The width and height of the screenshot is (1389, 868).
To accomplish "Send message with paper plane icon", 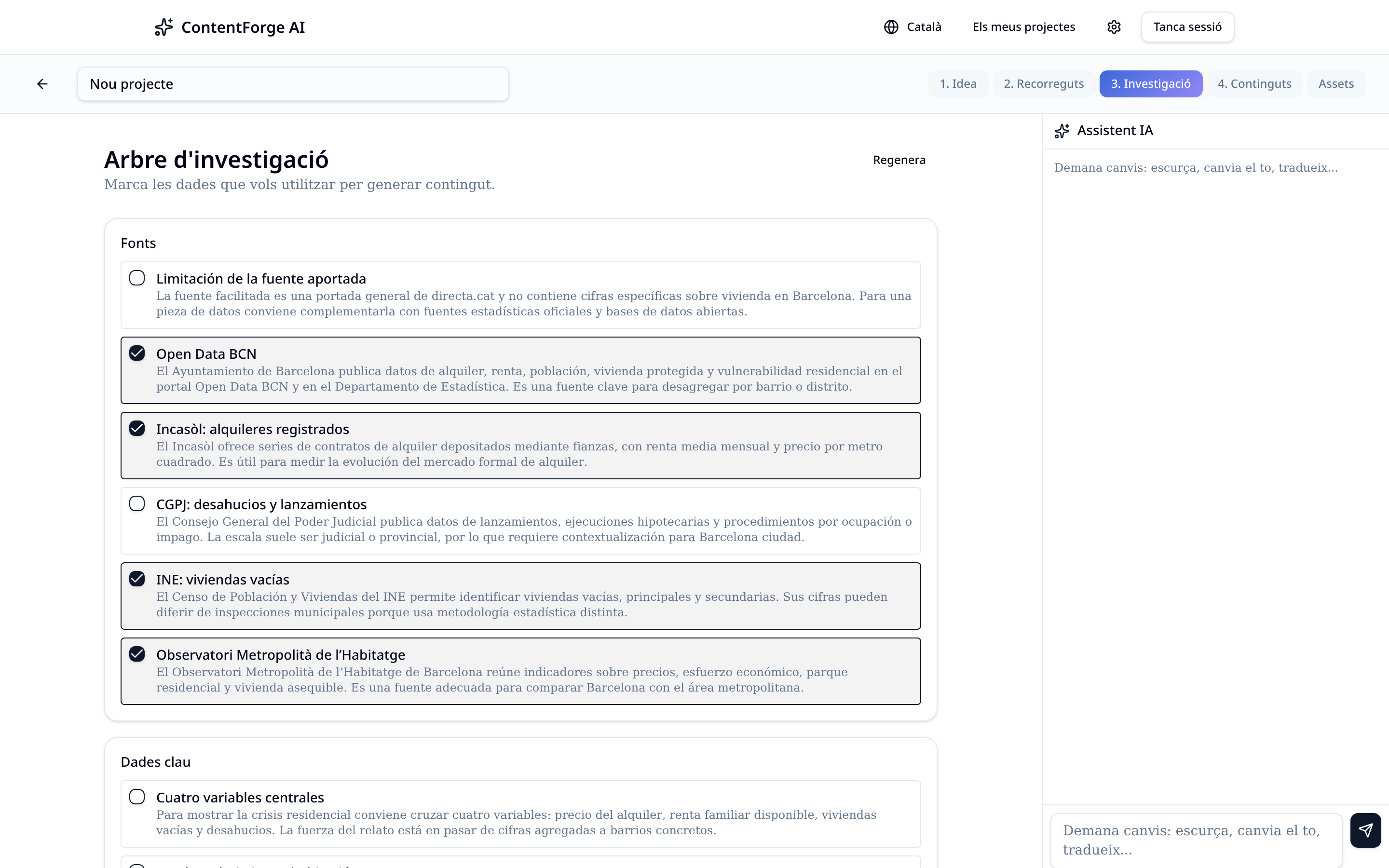I will [x=1365, y=830].
